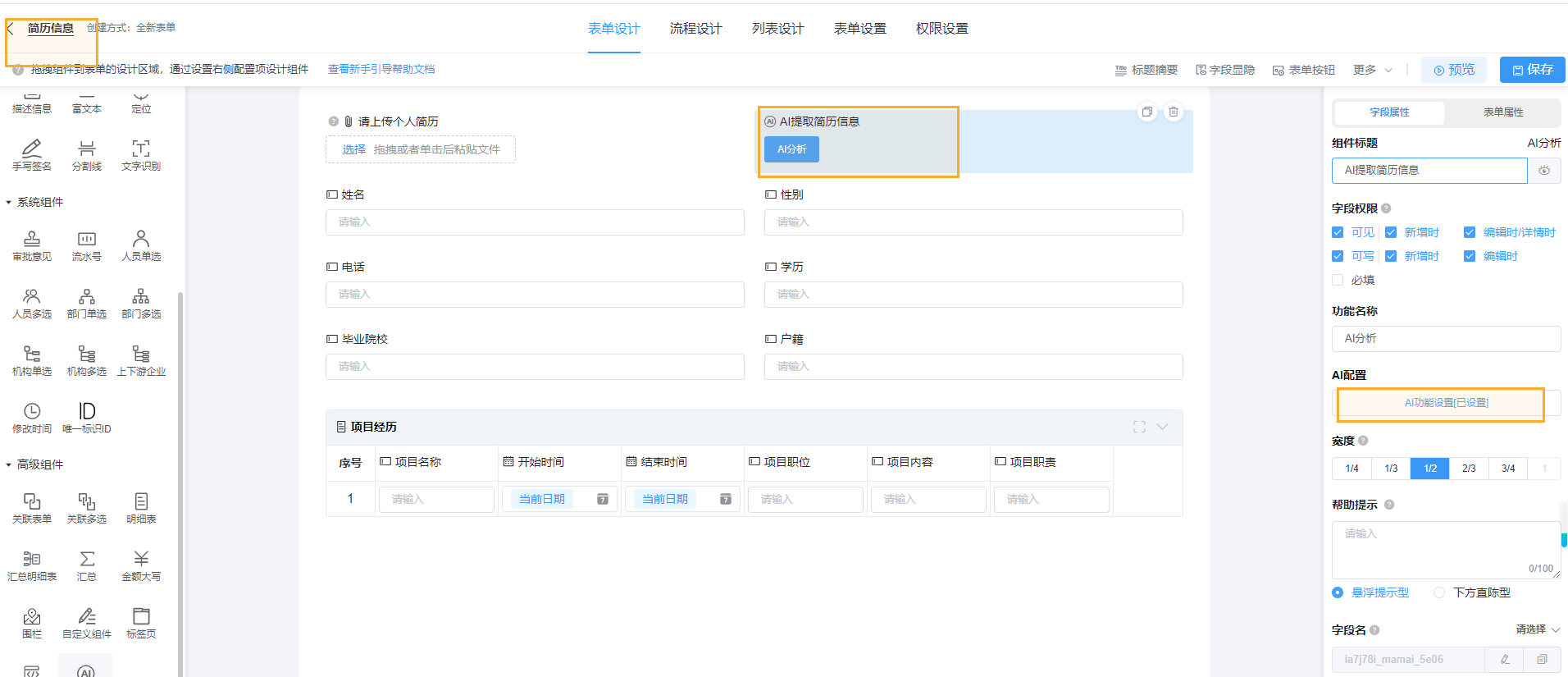The image size is (1568, 677).
Task: Open 开始时间 date picker calendar
Action: [603, 499]
